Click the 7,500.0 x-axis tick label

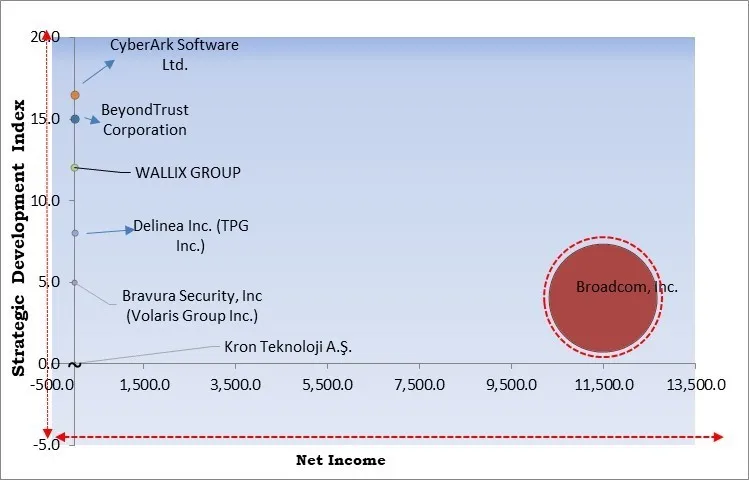tap(419, 384)
